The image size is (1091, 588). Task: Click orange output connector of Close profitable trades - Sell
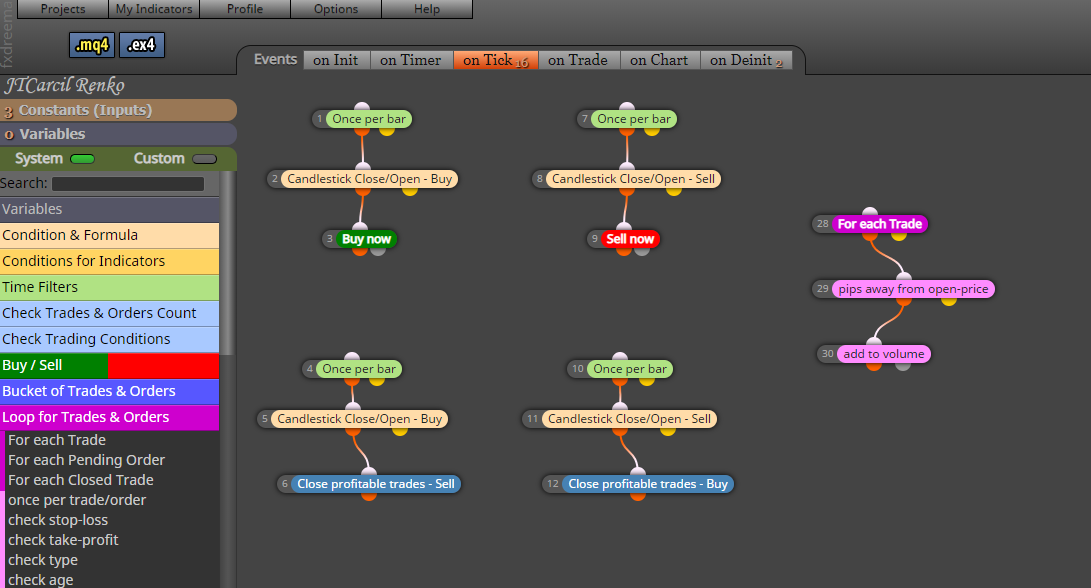click(369, 495)
